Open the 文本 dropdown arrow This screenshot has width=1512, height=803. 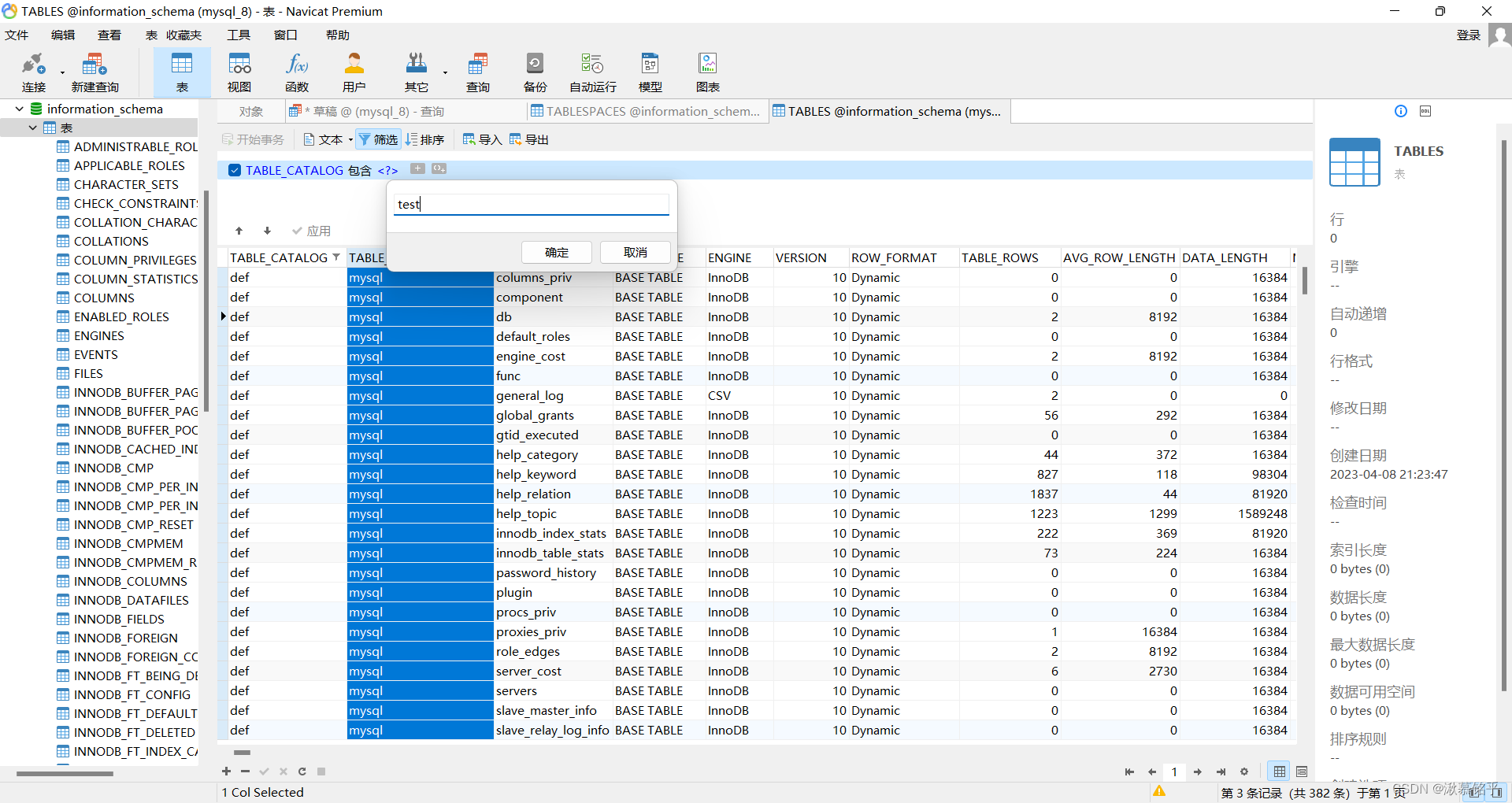point(350,140)
